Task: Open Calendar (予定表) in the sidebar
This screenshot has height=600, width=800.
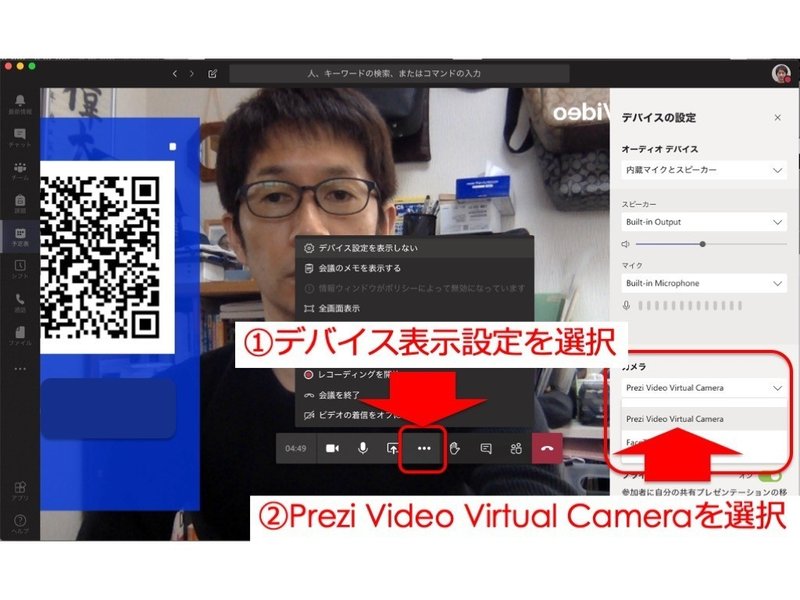Action: coord(20,237)
